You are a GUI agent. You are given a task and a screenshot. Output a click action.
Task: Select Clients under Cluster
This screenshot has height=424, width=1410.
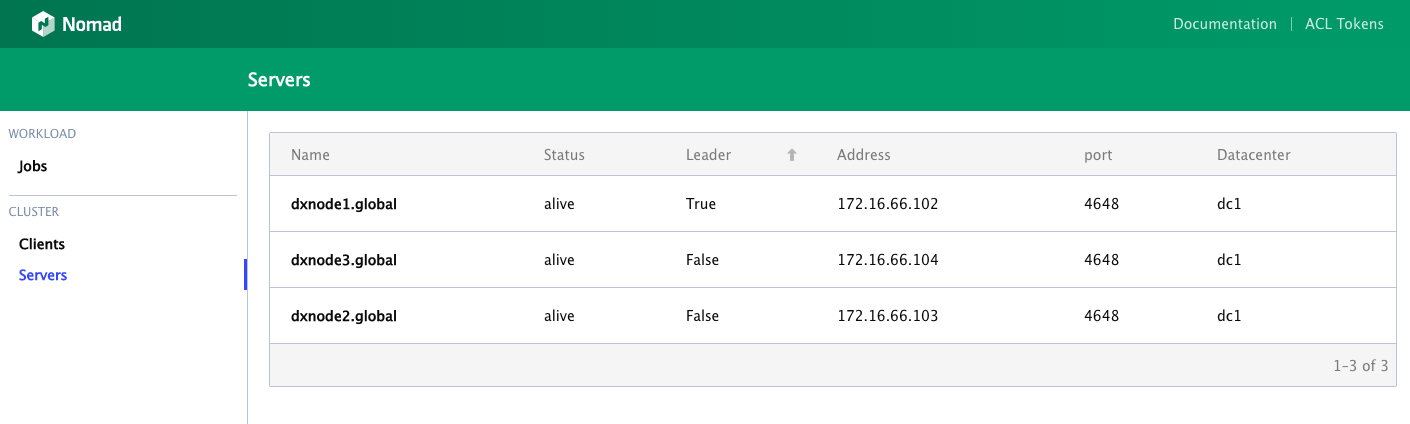(42, 244)
